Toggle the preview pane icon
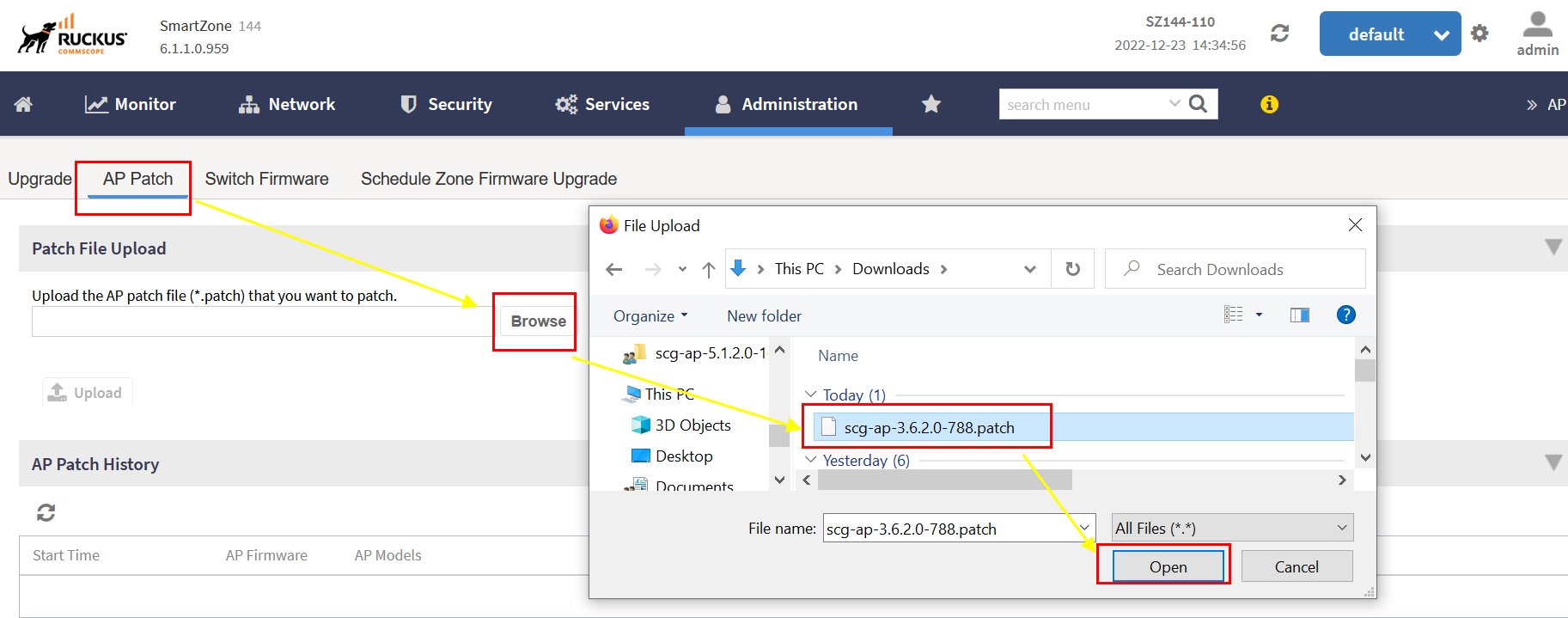Image resolution: width=1568 pixels, height=618 pixels. coord(1300,315)
